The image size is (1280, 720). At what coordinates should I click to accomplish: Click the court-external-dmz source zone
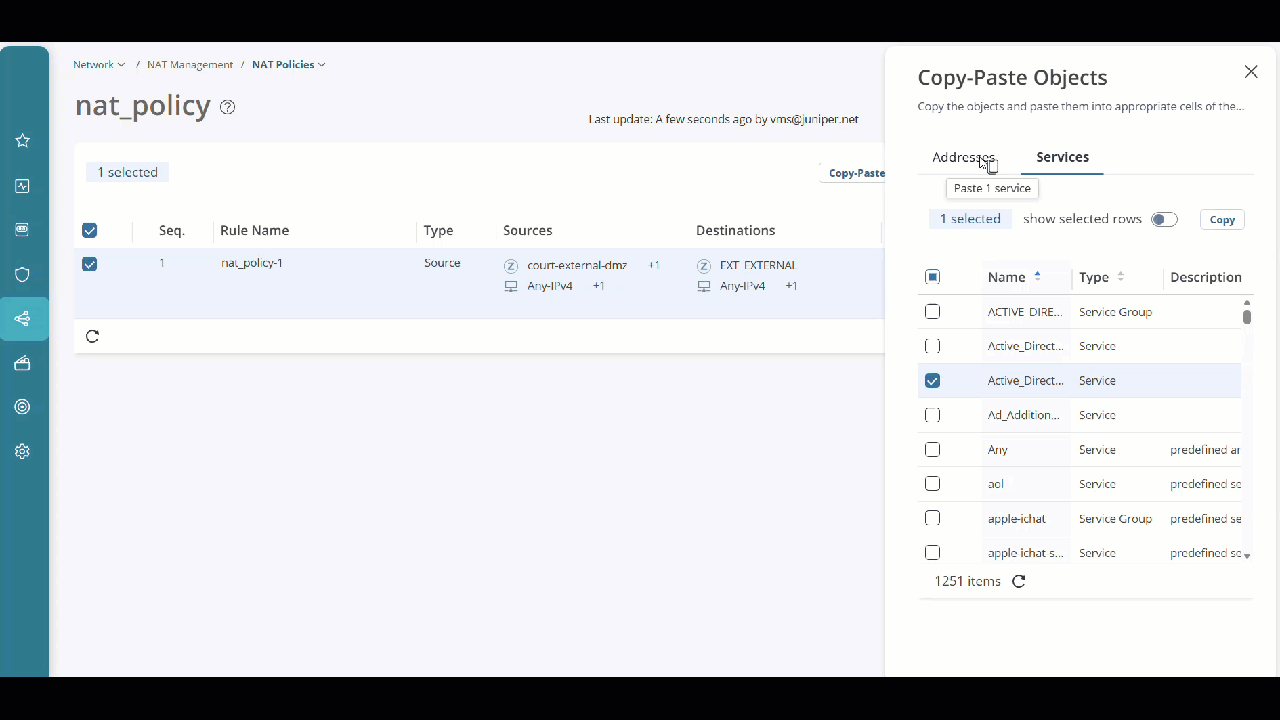pos(577,266)
